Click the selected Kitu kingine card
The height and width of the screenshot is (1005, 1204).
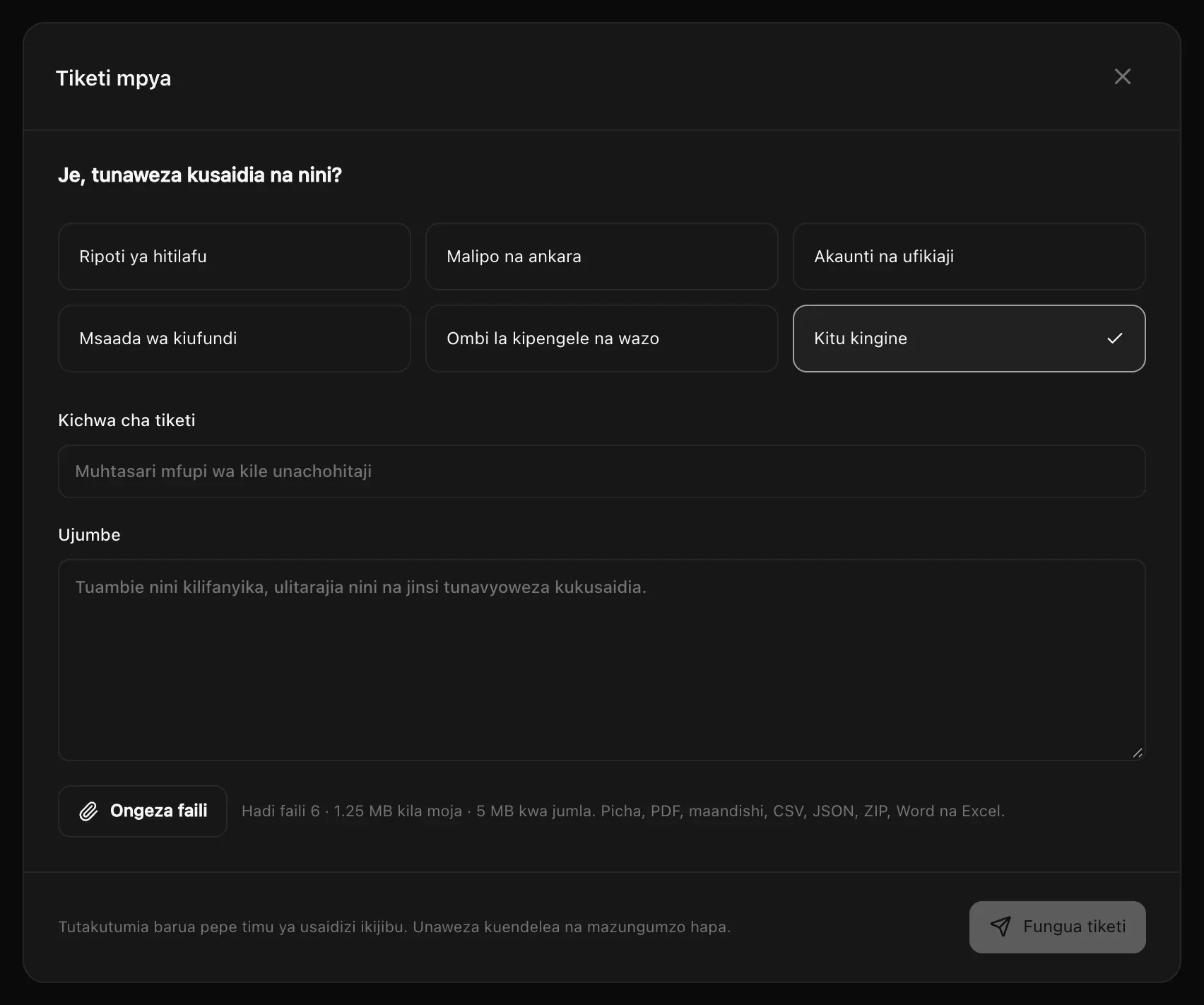969,339
